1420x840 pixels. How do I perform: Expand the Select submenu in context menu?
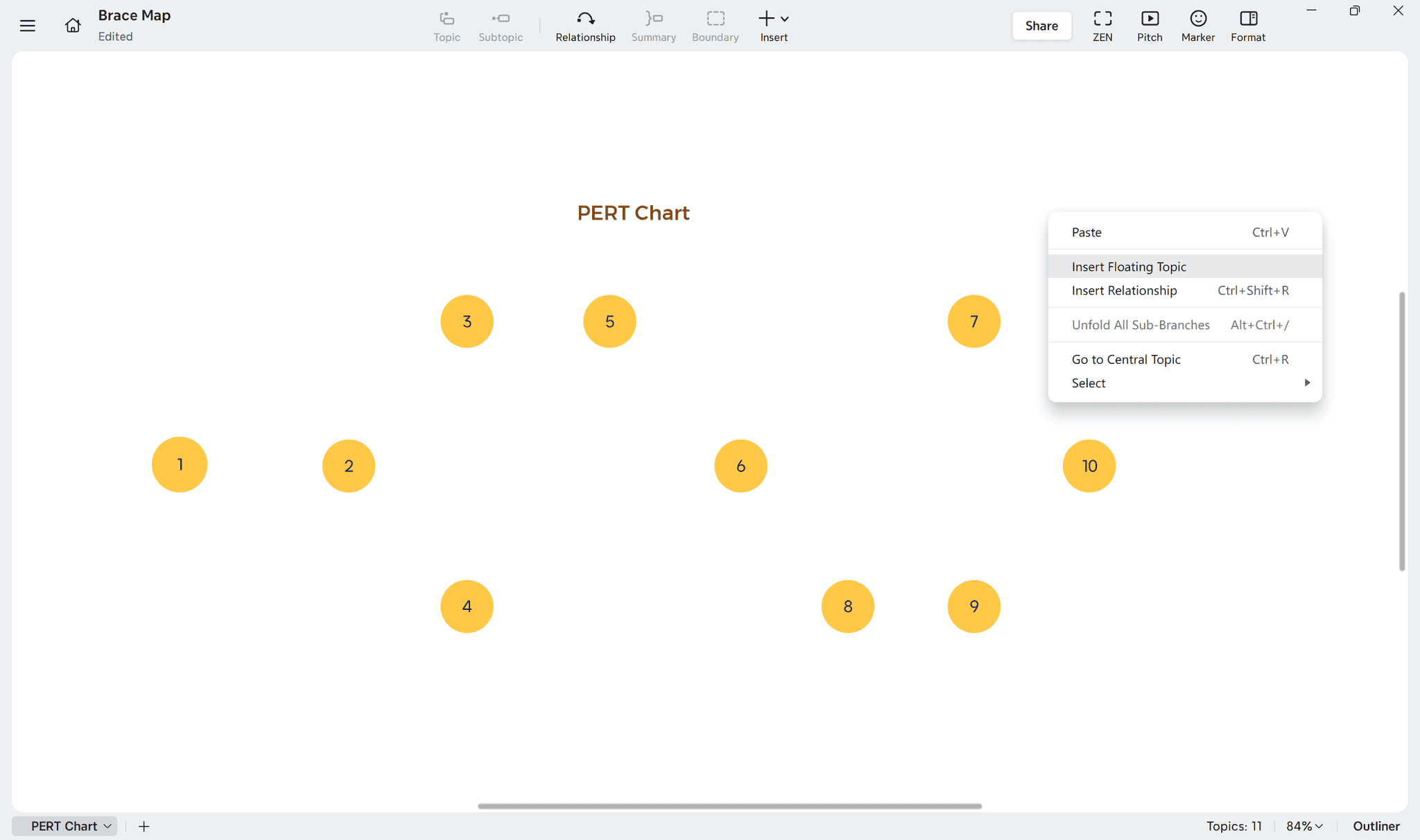click(x=1185, y=383)
